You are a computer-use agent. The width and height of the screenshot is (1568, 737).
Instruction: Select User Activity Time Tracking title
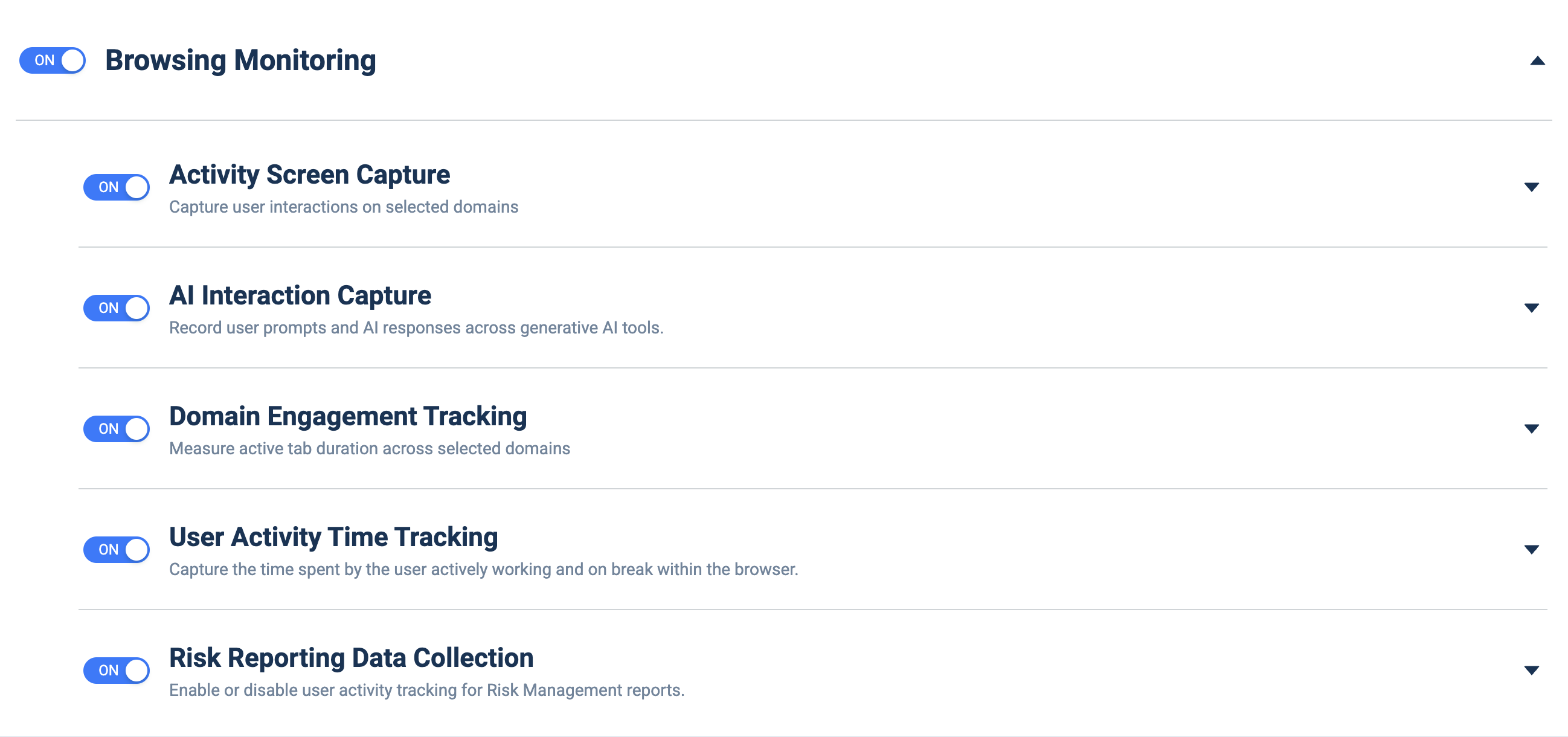coord(333,537)
